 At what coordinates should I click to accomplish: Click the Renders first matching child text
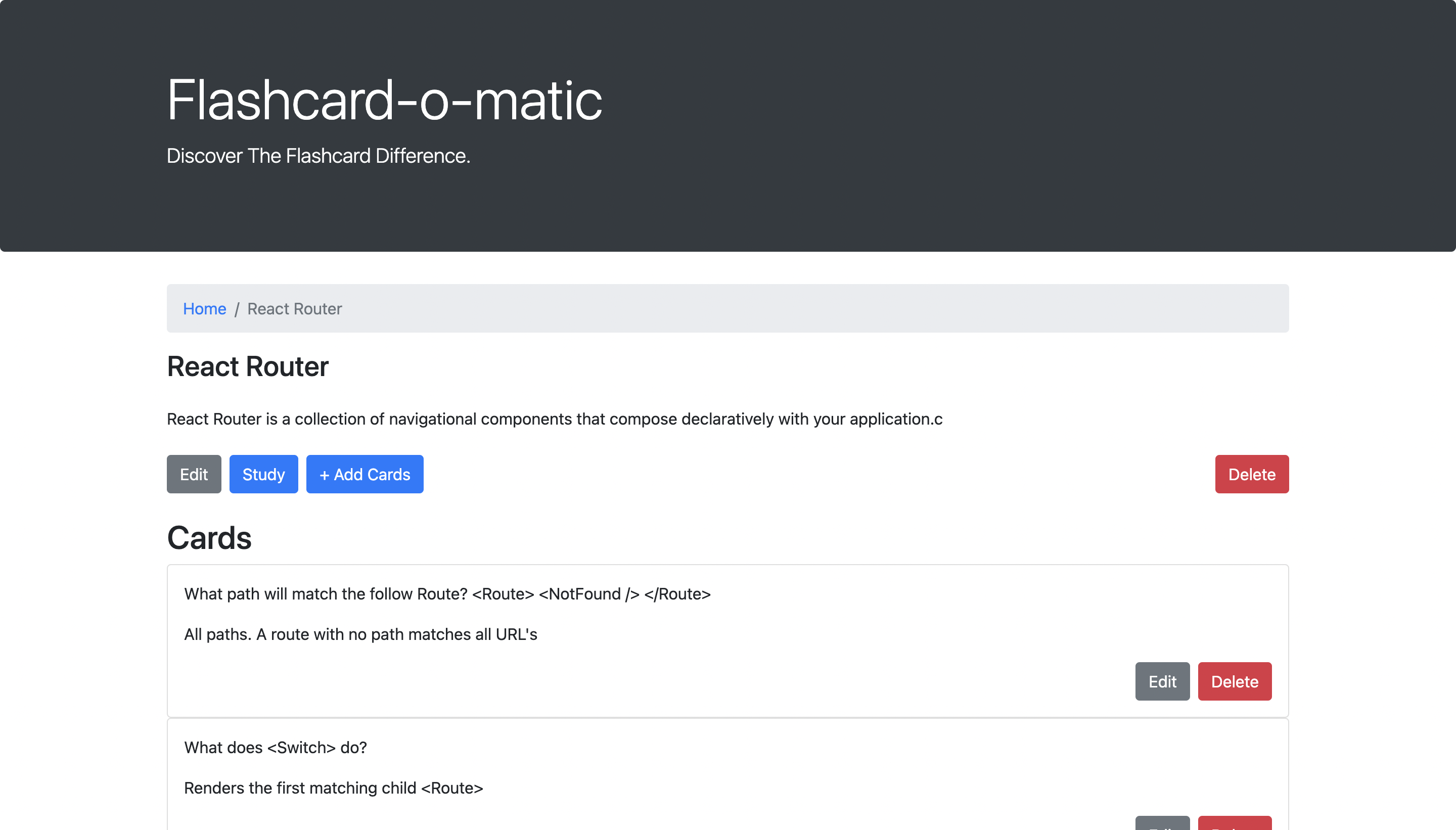coord(333,788)
